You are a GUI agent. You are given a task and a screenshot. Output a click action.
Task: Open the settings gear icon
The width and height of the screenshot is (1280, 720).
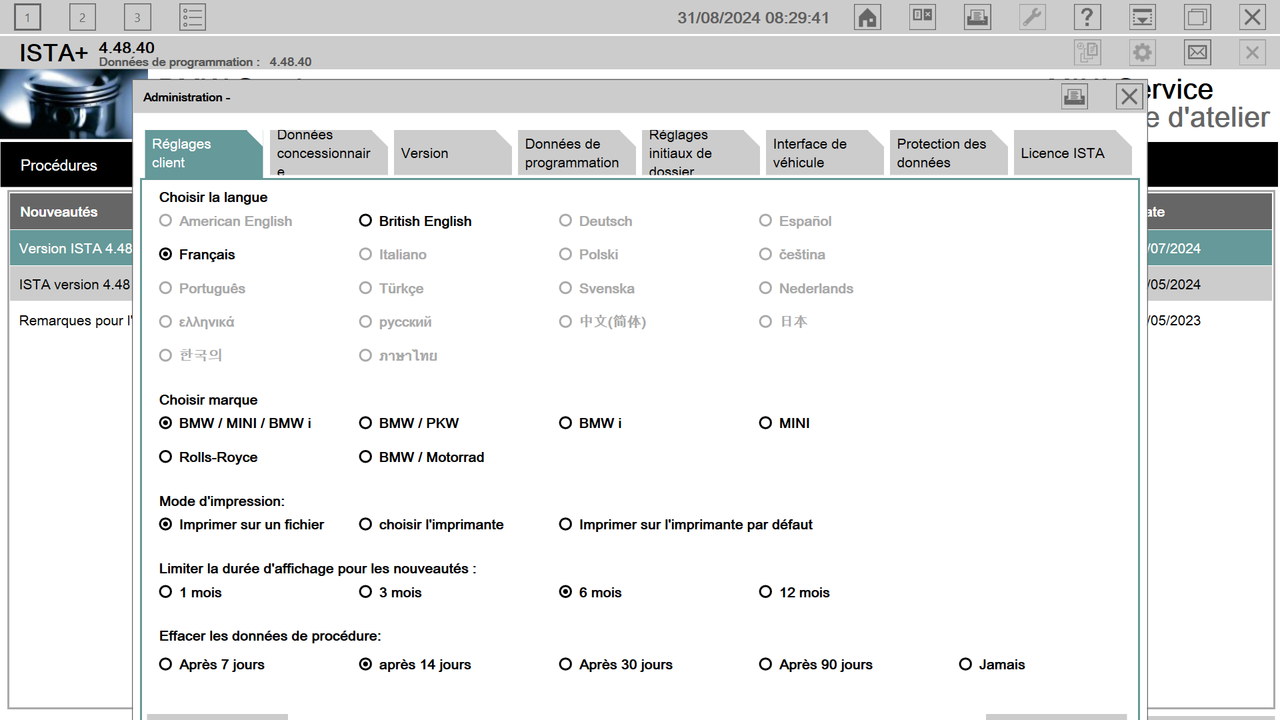pos(1142,53)
